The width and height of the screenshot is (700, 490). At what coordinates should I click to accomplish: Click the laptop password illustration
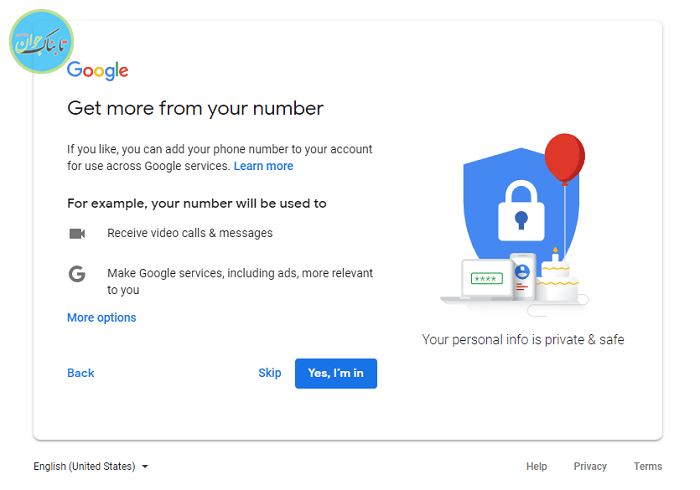click(x=485, y=280)
